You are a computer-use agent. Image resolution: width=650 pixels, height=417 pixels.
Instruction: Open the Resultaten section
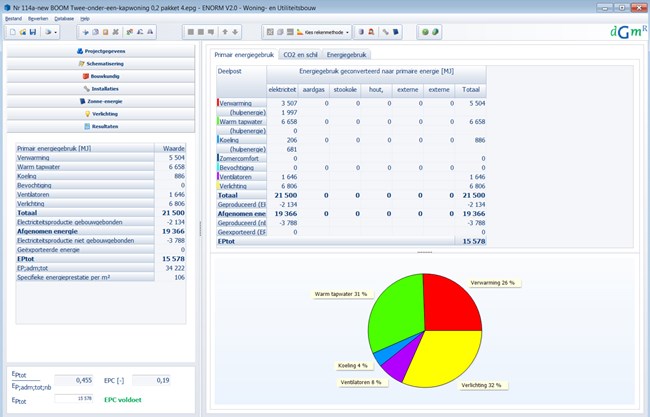[101, 126]
